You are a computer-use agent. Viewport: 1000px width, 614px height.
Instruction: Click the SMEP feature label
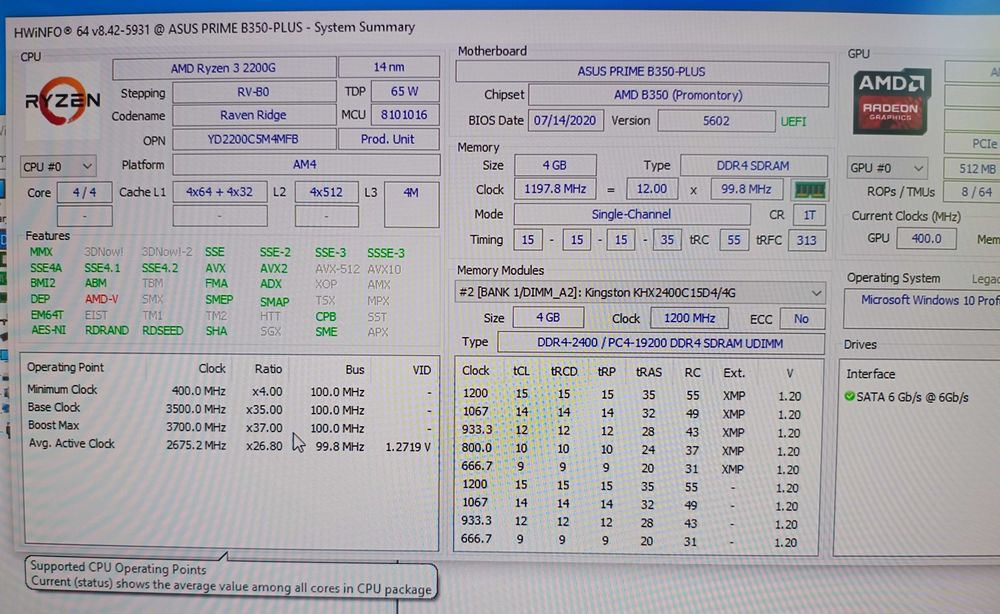click(219, 299)
